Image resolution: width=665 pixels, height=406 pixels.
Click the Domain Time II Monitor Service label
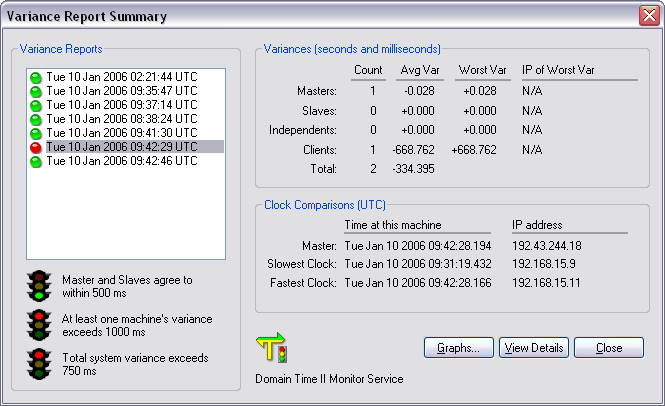click(329, 379)
